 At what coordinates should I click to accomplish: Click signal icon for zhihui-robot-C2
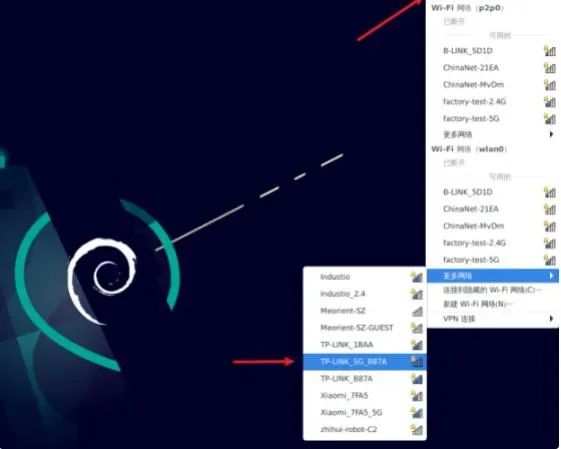coord(416,429)
